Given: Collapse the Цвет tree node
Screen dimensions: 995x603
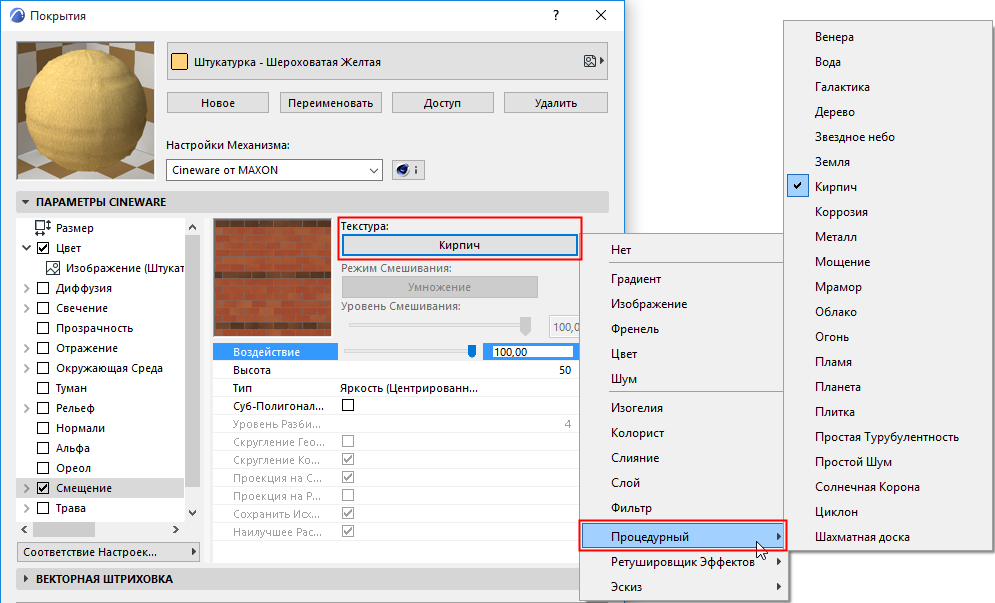Looking at the screenshot, I should coord(27,248).
